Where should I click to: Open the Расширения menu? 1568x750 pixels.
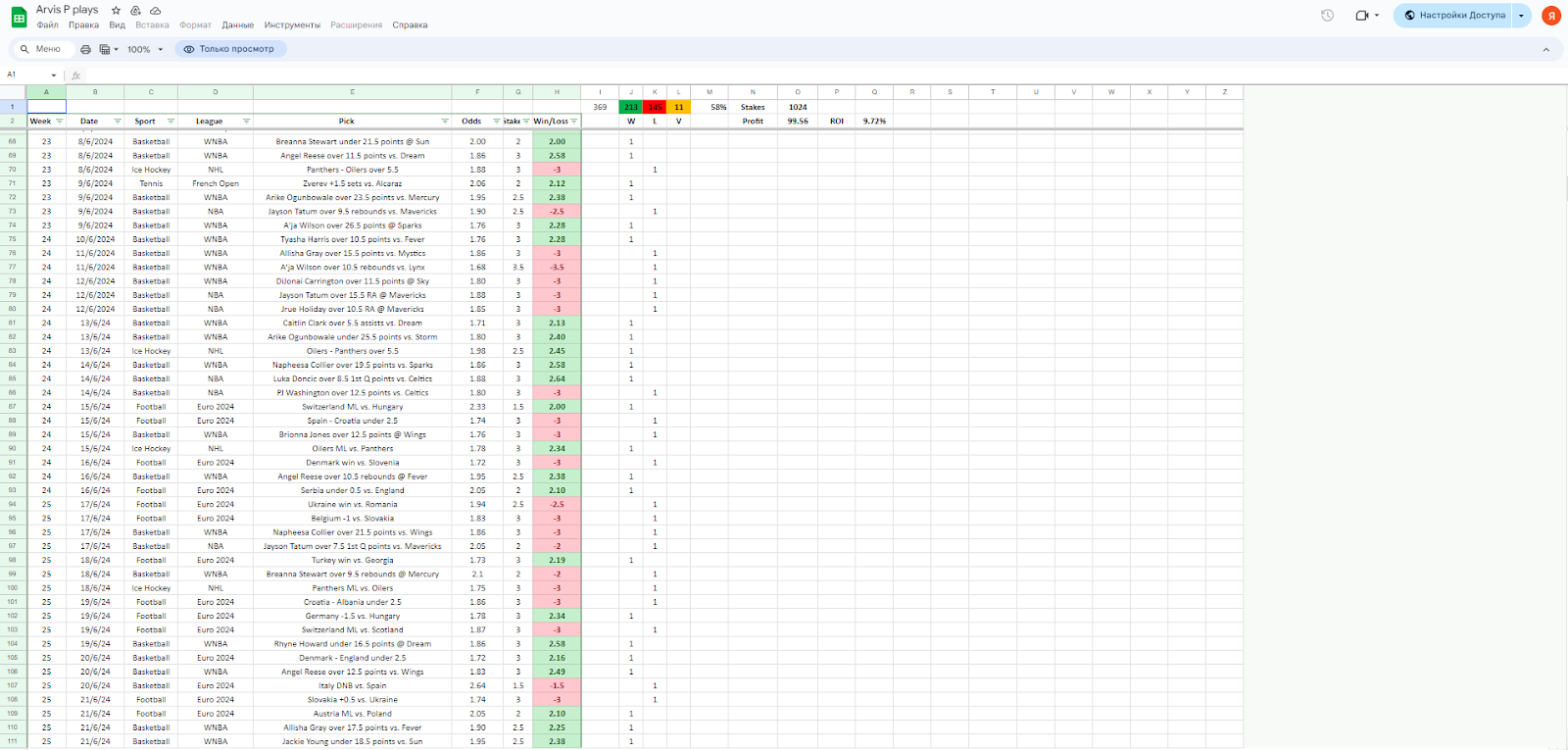356,25
